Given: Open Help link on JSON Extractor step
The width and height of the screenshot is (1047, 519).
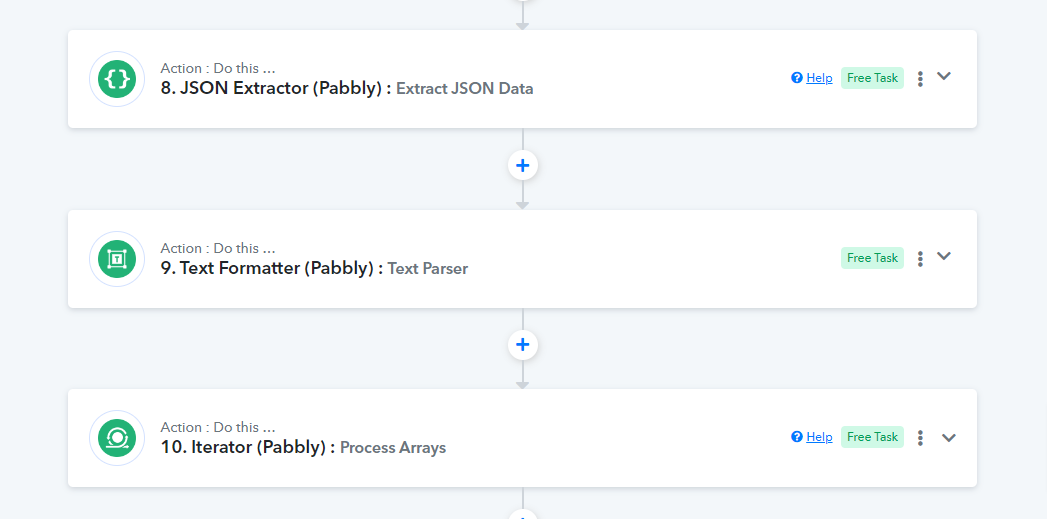Looking at the screenshot, I should [x=819, y=78].
